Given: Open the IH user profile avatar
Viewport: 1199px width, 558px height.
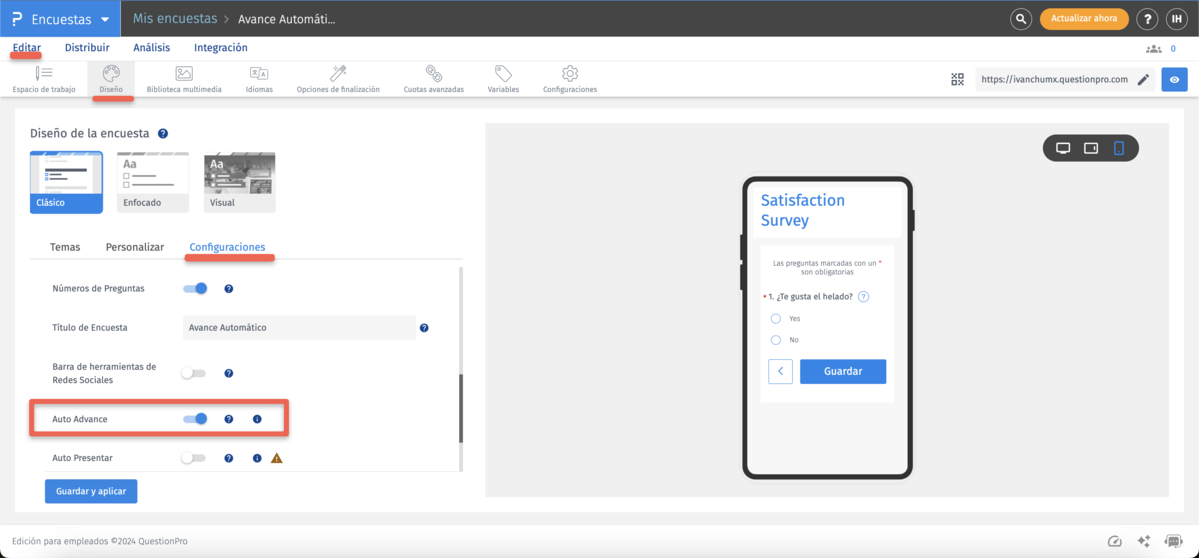Looking at the screenshot, I should (x=1175, y=19).
